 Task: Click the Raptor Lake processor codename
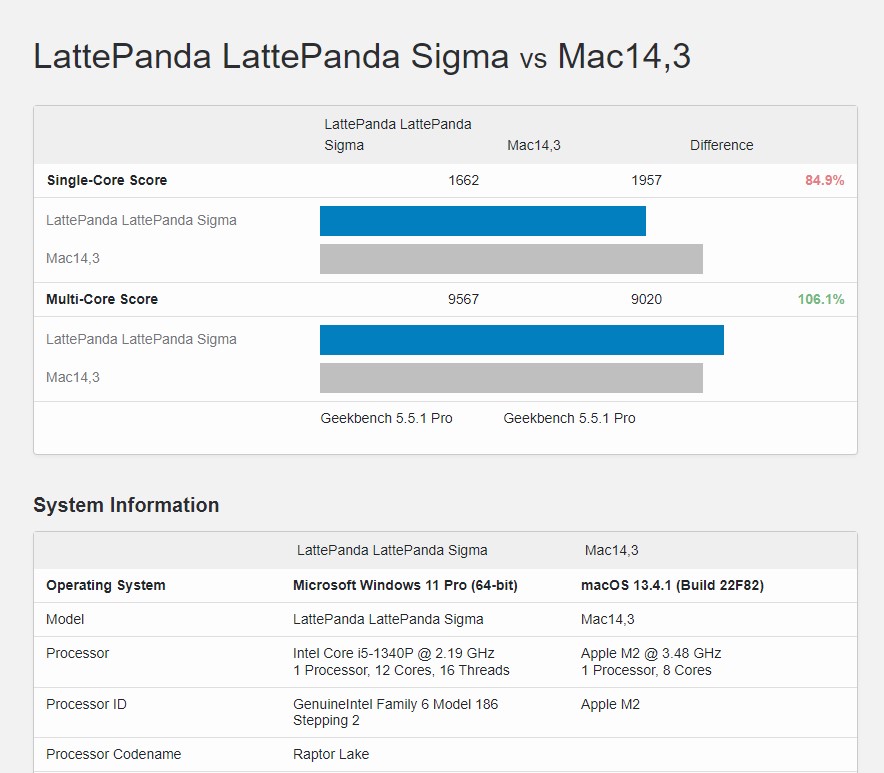point(331,754)
